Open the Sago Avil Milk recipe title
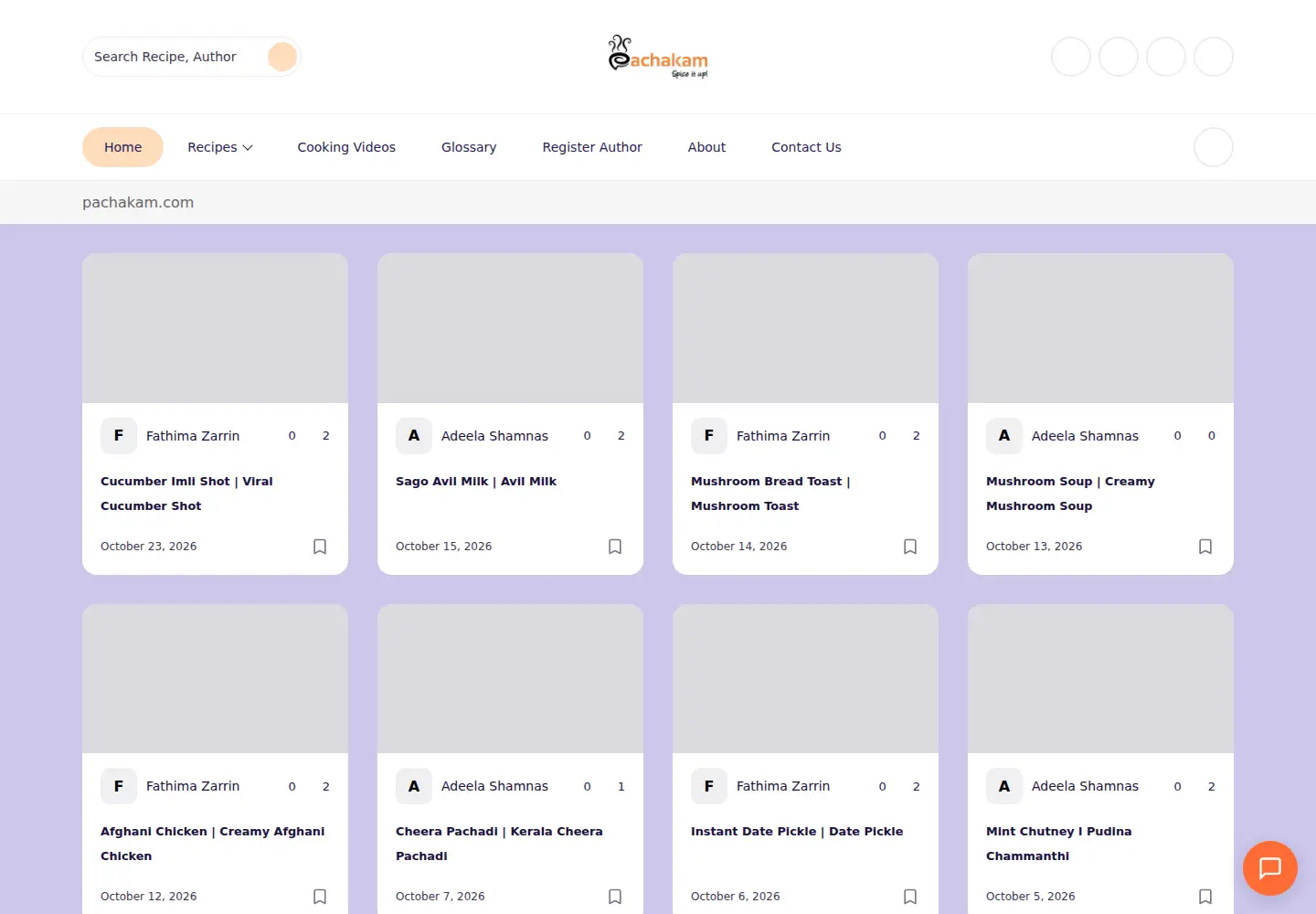Image resolution: width=1316 pixels, height=914 pixels. click(x=476, y=482)
